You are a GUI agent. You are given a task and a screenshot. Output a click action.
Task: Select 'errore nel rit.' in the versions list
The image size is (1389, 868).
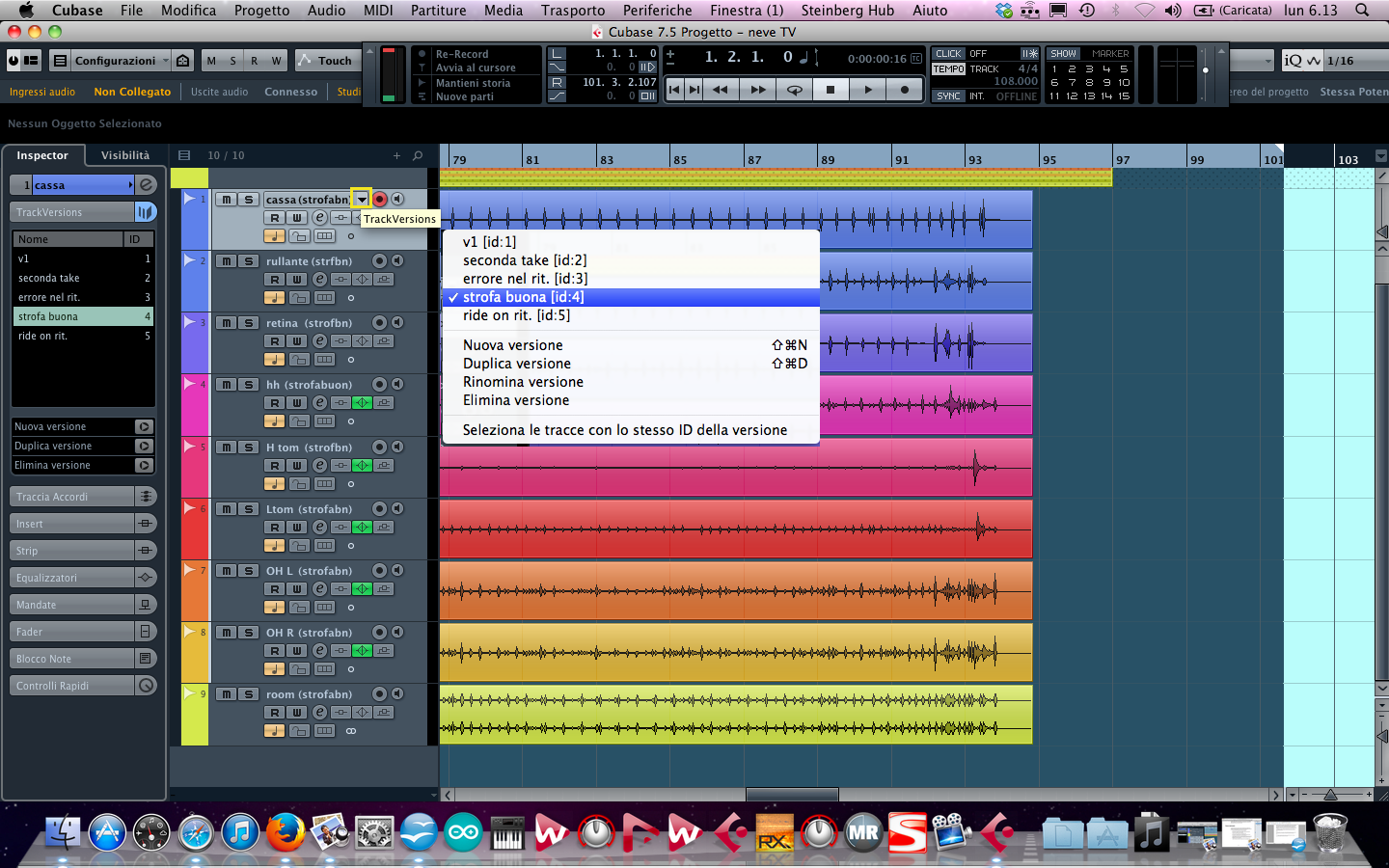tap(83, 297)
